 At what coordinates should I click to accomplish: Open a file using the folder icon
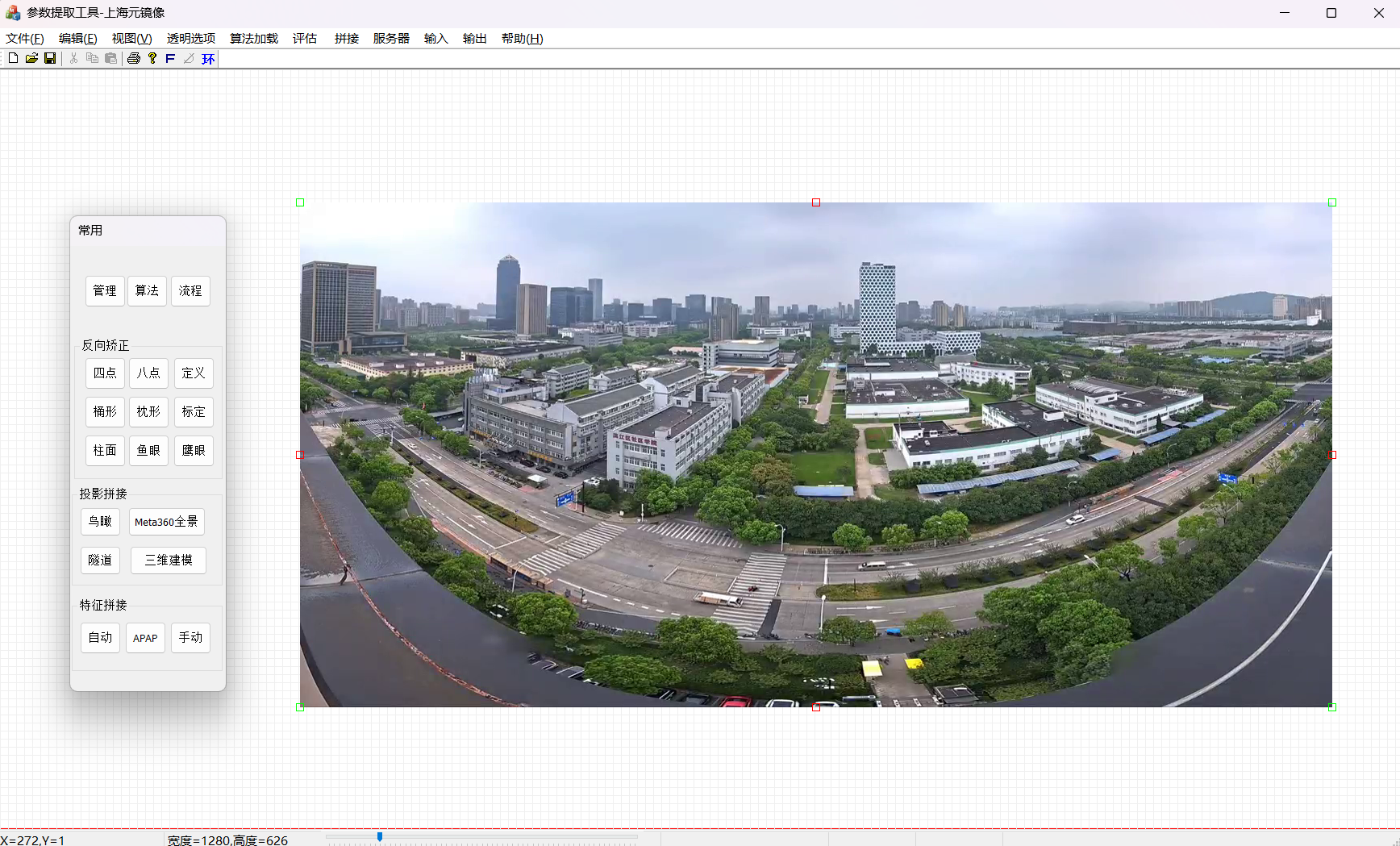31,58
